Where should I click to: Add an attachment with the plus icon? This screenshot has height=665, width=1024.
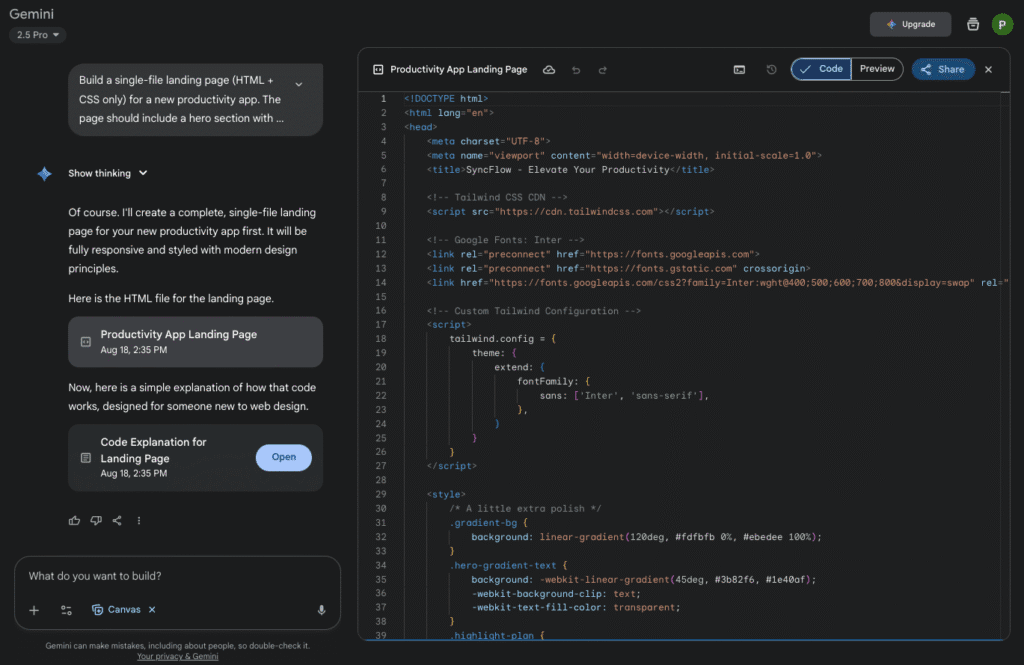tap(33, 610)
